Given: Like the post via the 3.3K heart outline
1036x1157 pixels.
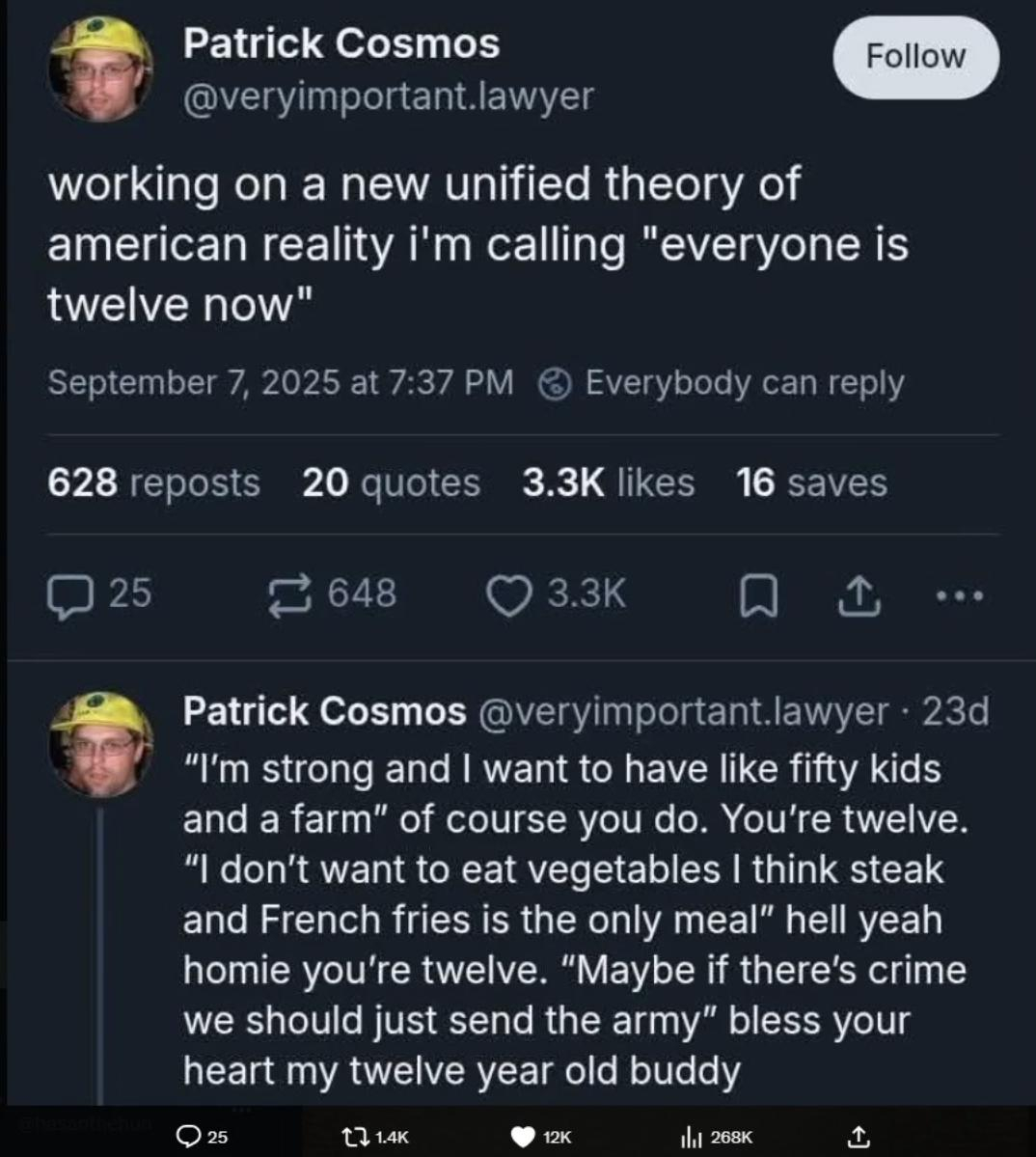Looking at the screenshot, I should pyautogui.click(x=509, y=595).
